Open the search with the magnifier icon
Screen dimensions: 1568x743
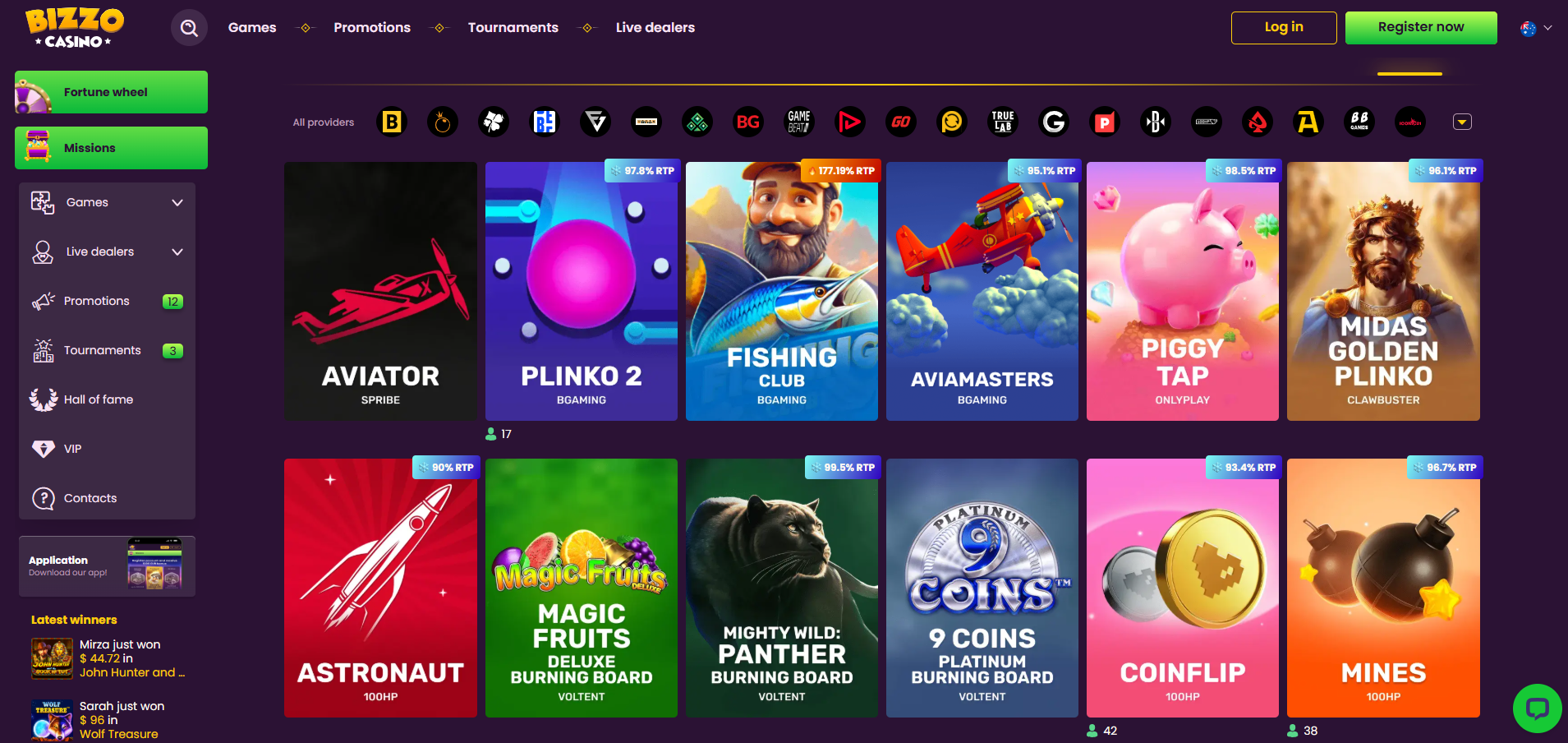pyautogui.click(x=189, y=27)
